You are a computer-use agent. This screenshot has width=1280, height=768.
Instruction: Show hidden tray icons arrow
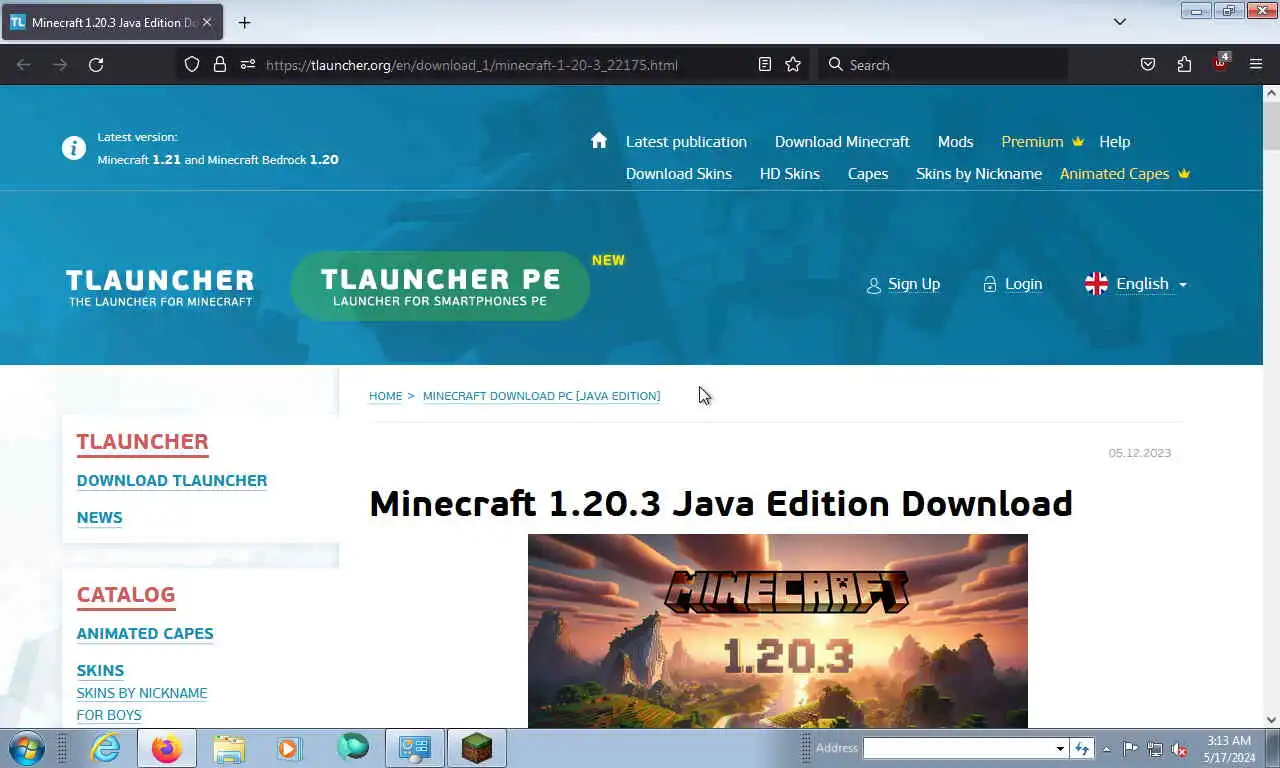(1106, 749)
